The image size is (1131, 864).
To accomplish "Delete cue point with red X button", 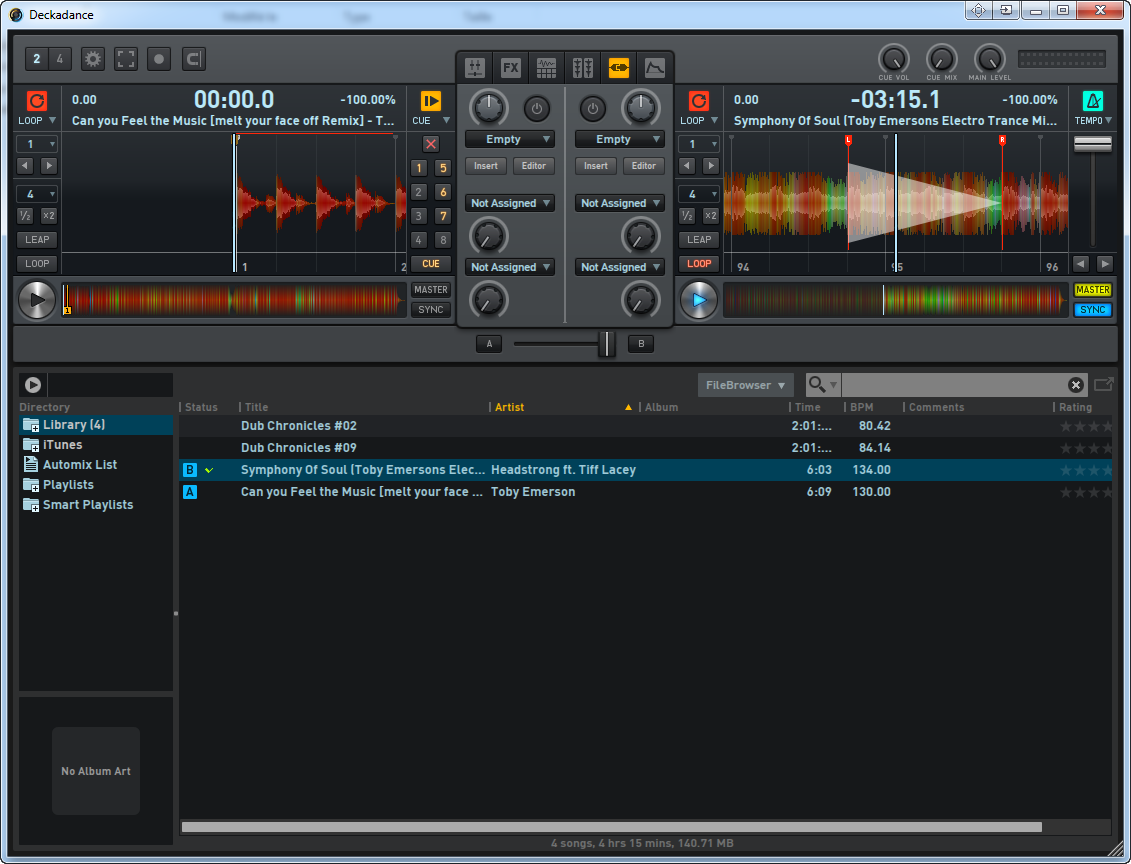I will point(431,144).
